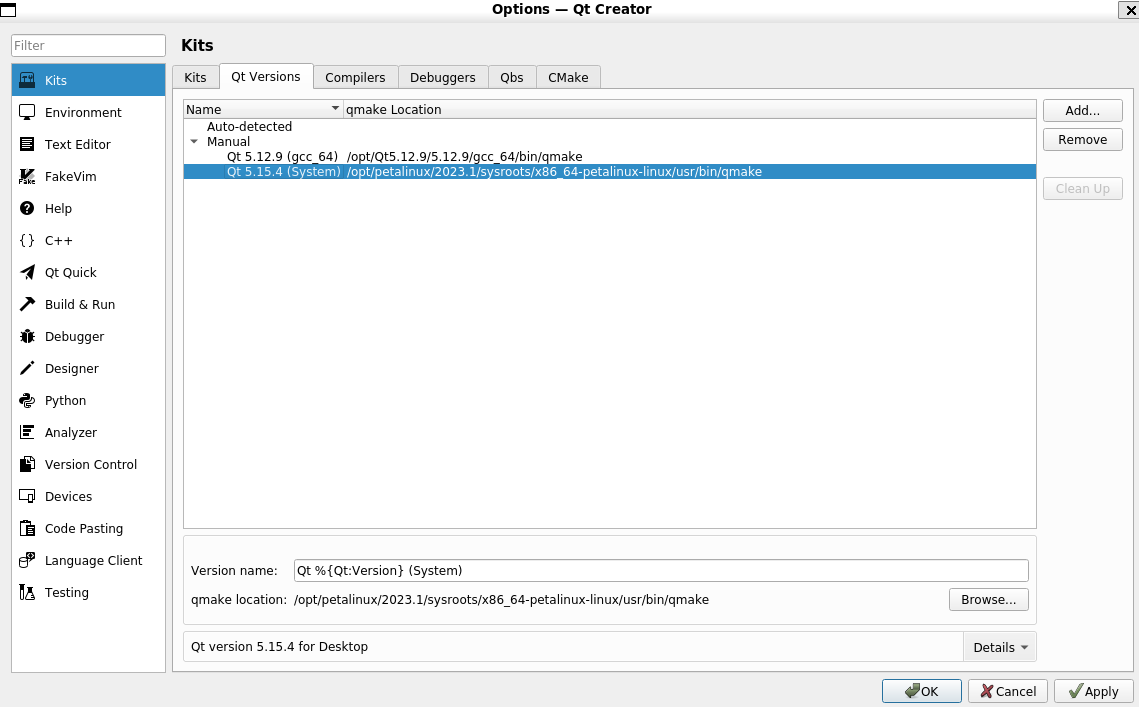
Task: Confirm with the OK button
Action: [x=921, y=691]
